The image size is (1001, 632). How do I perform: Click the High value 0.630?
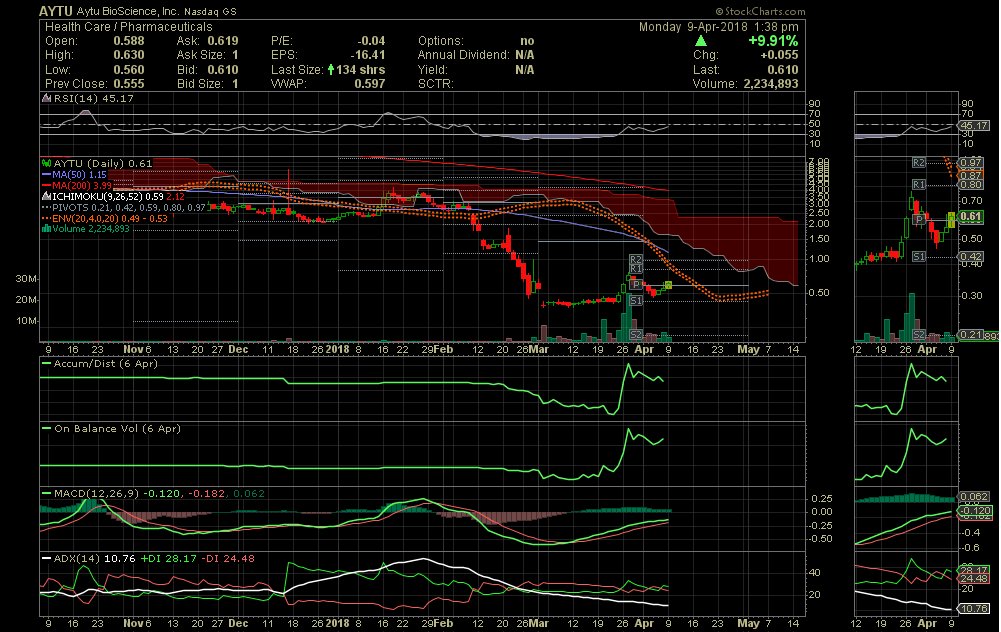coord(129,55)
